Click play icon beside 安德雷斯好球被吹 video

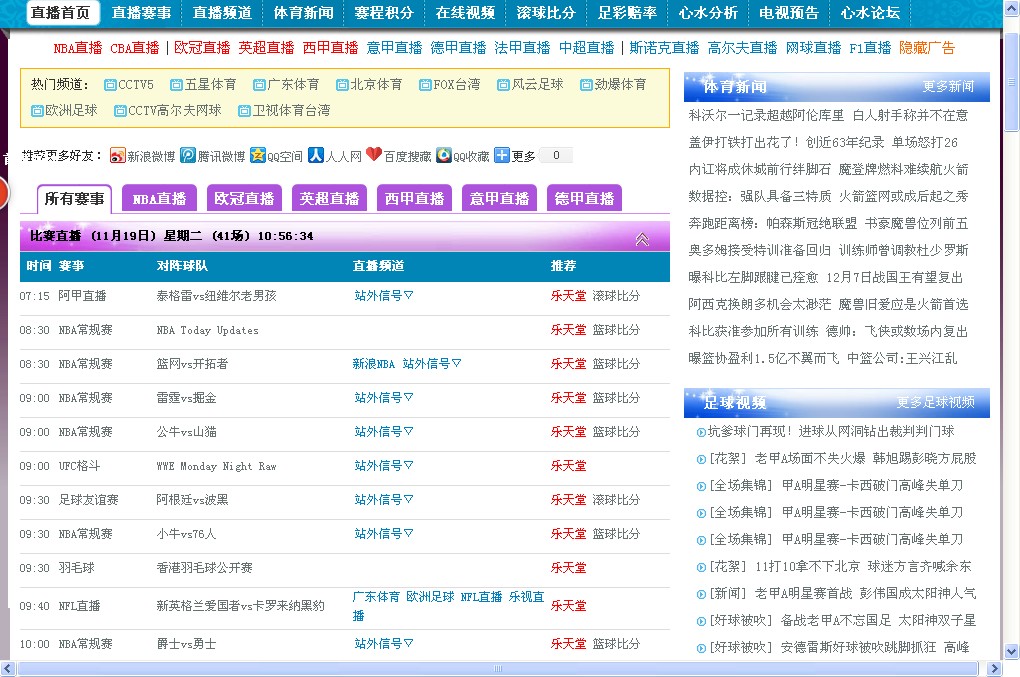pos(701,648)
